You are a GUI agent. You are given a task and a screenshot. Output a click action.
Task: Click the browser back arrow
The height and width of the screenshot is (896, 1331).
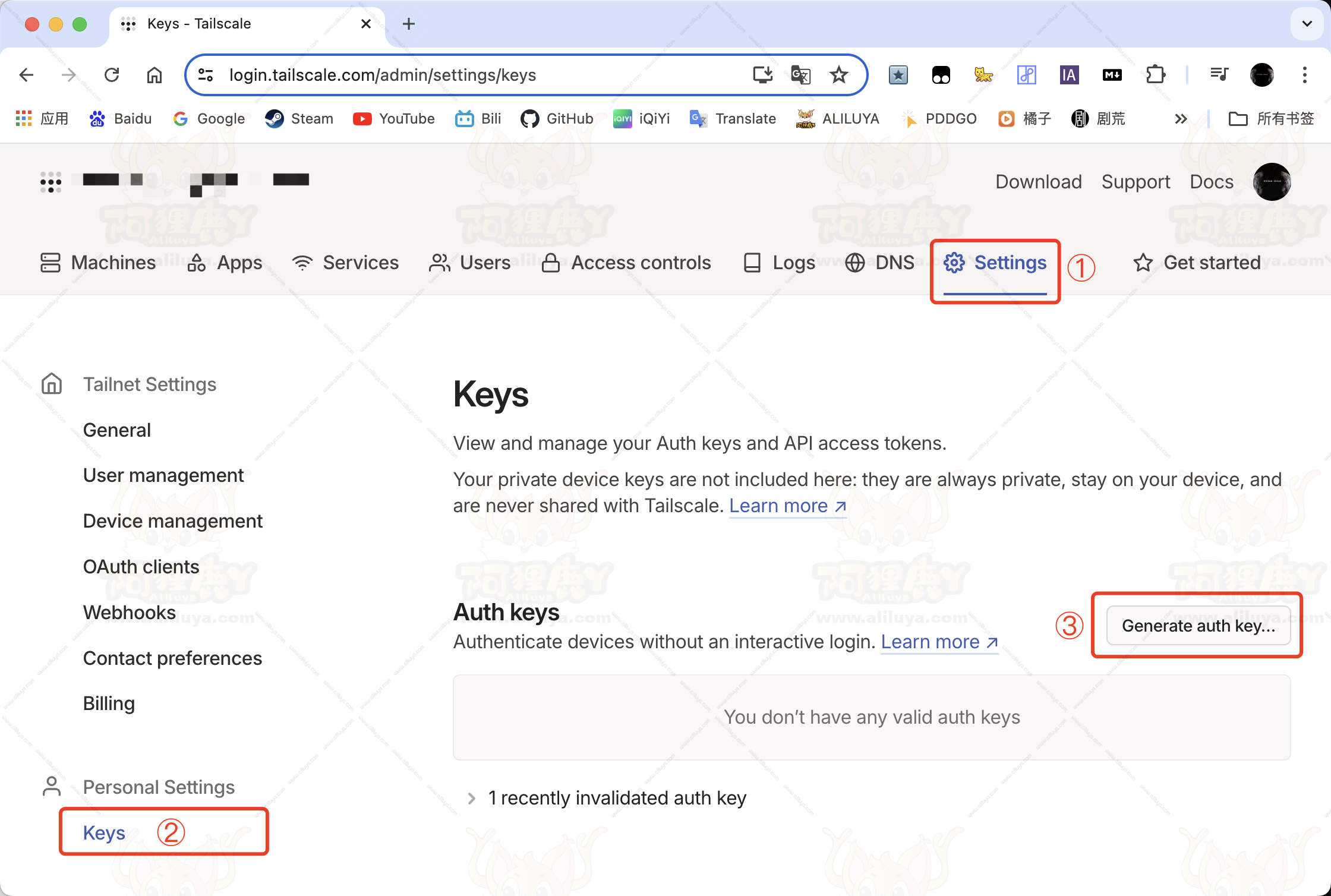coord(26,75)
